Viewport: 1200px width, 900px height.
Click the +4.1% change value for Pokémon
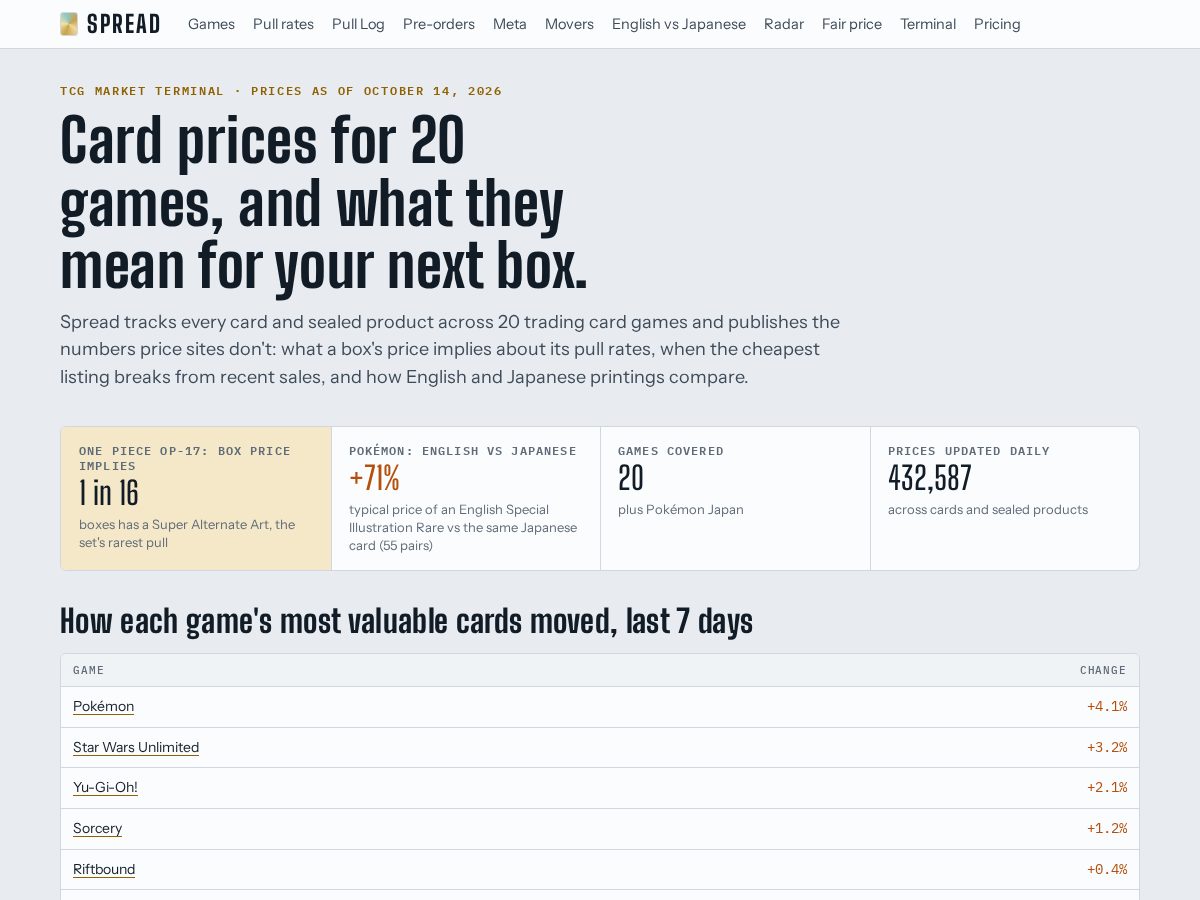coord(1107,706)
